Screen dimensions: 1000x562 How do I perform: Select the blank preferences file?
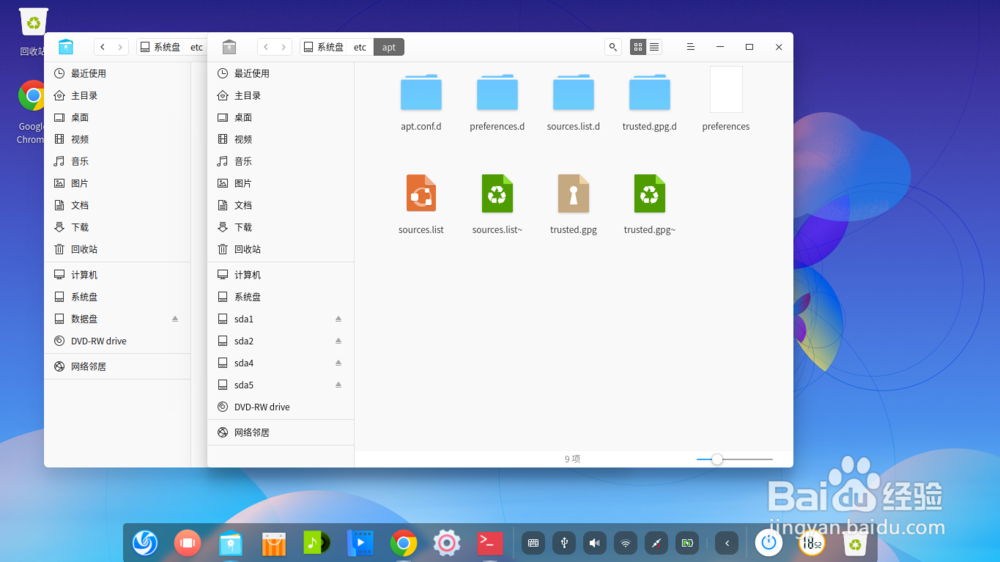click(x=726, y=90)
